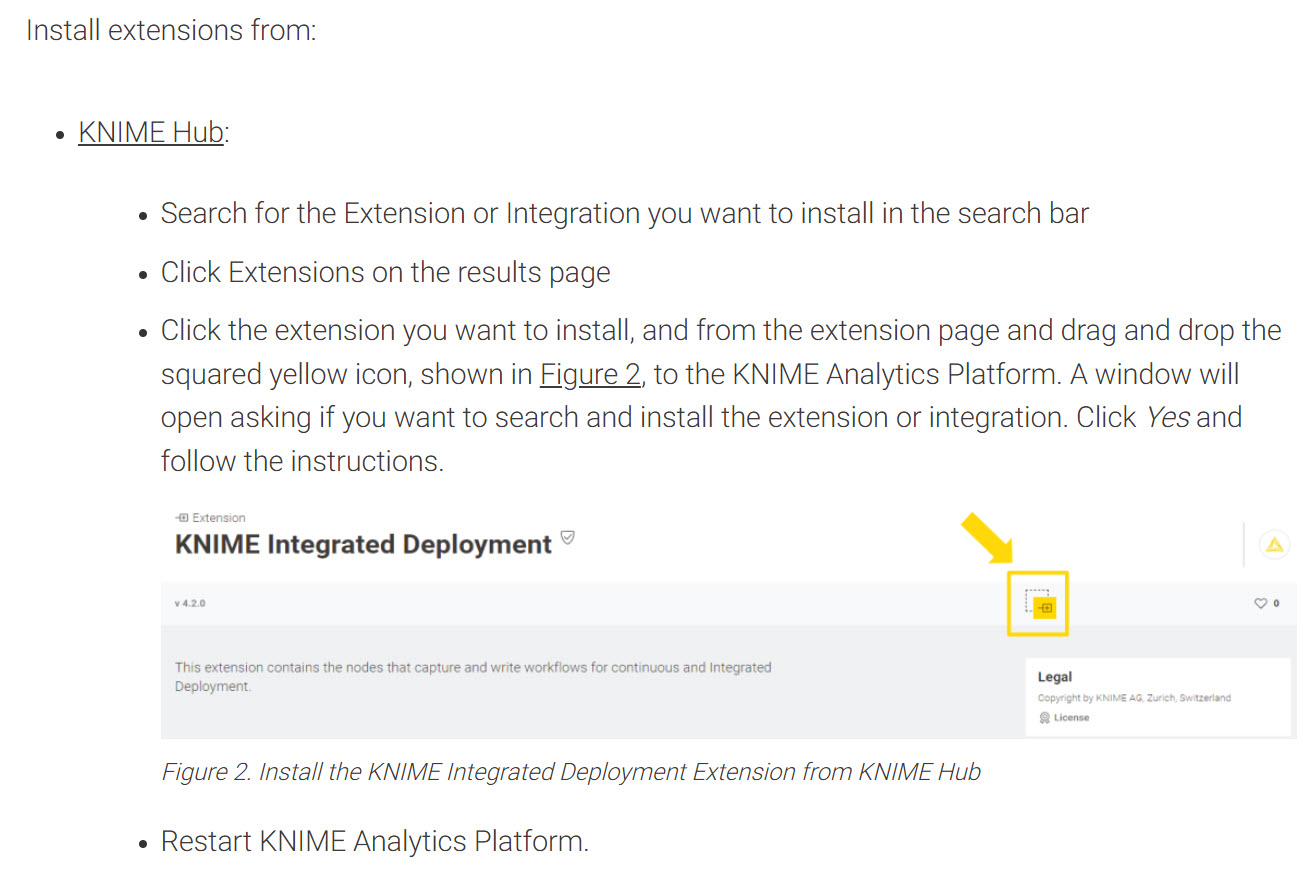Click the KNIME Integrated Deployment title
This screenshot has height=875, width=1309.
point(363,545)
